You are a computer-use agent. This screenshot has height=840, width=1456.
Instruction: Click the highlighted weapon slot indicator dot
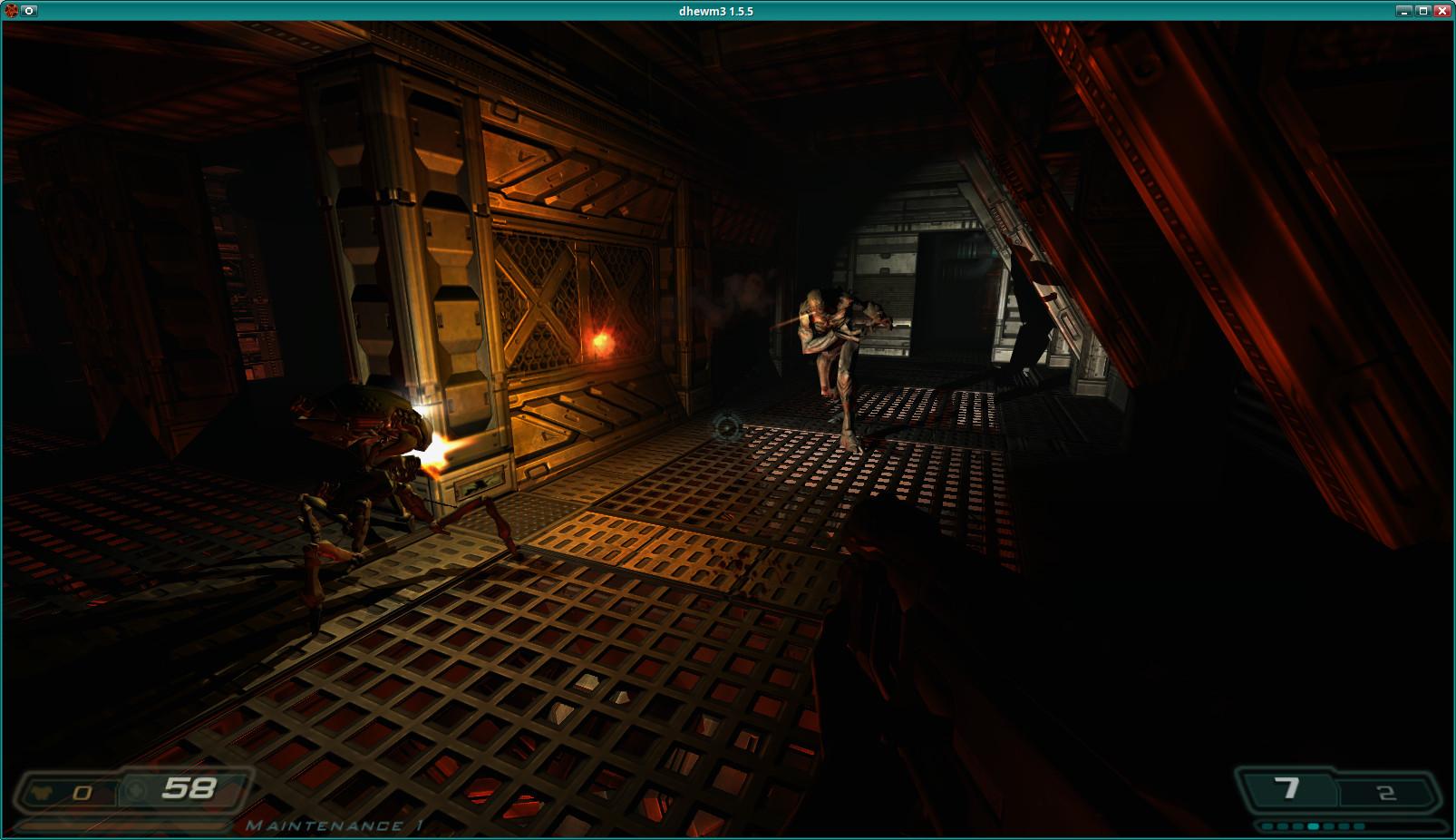pyautogui.click(x=1314, y=826)
